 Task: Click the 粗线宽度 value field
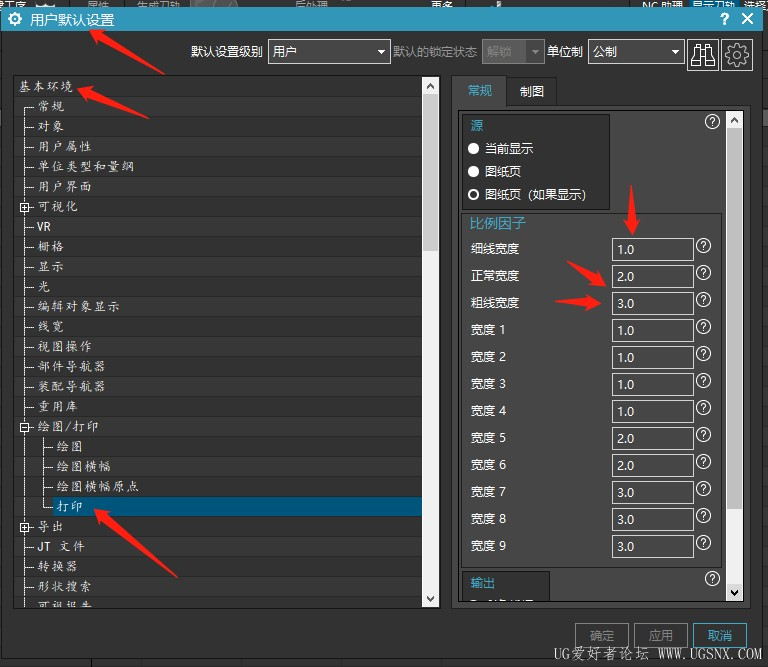point(652,303)
